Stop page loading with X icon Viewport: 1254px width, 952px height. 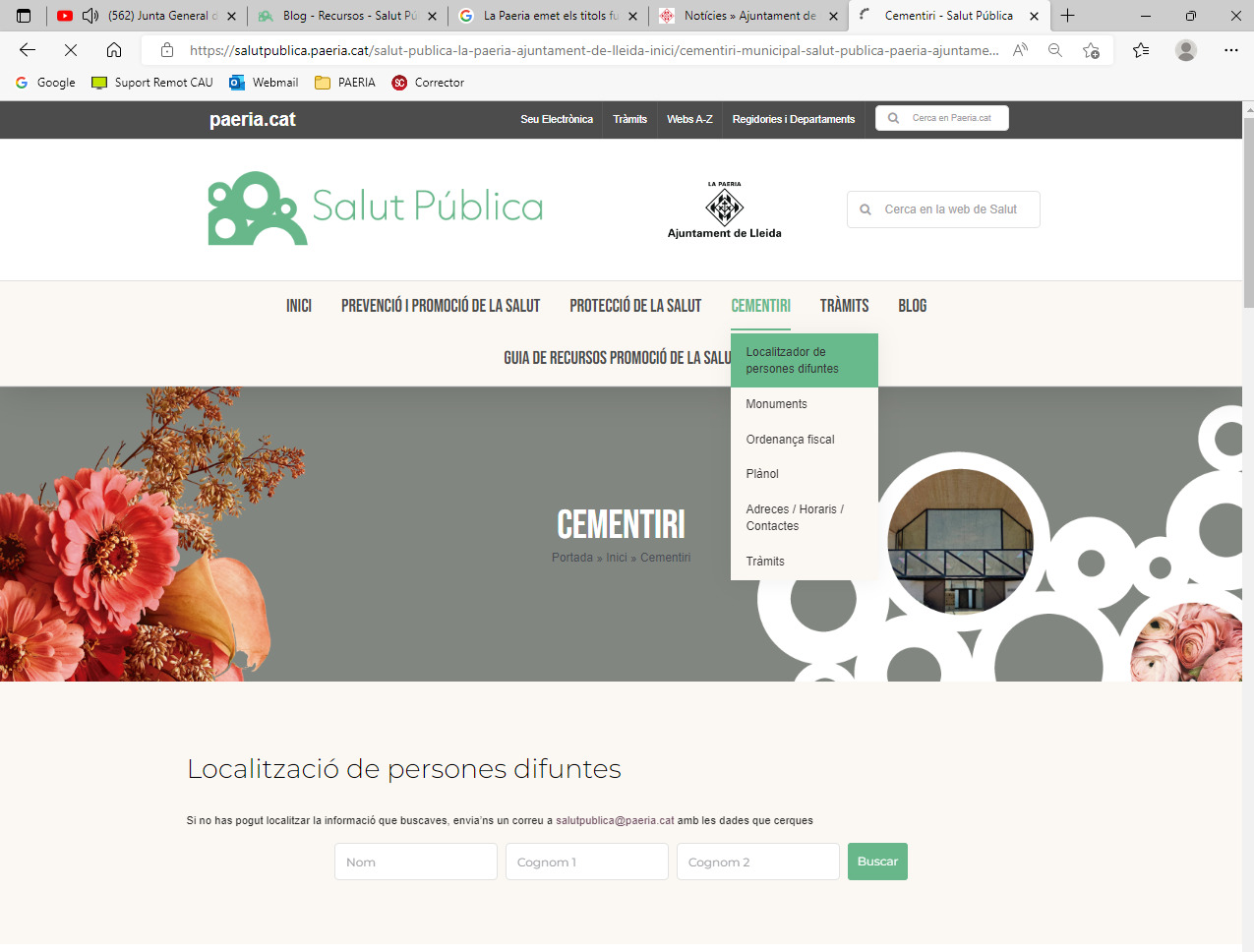[x=71, y=50]
